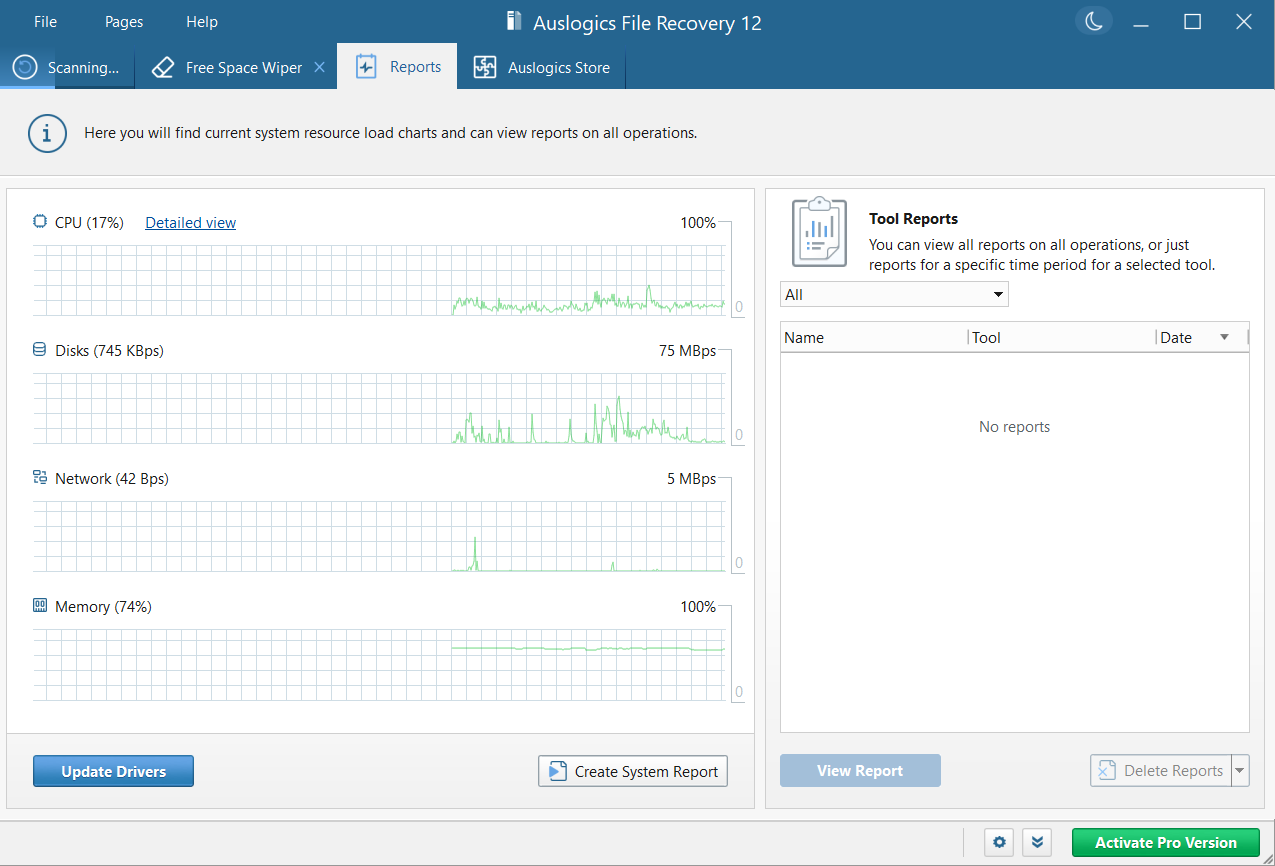
Task: Close the Free Space Wiper tab
Action: [319, 67]
